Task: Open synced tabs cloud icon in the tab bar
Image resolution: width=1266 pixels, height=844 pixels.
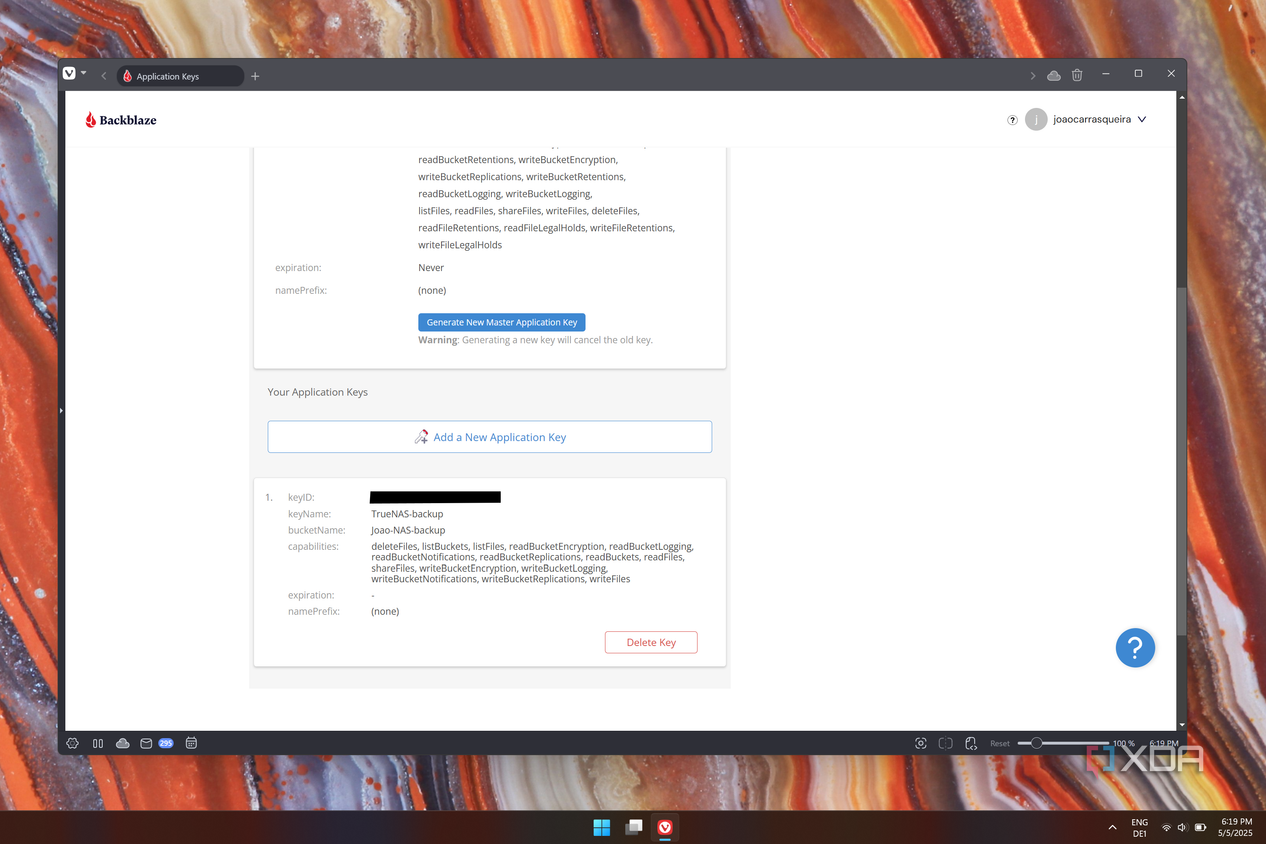Action: 1054,75
